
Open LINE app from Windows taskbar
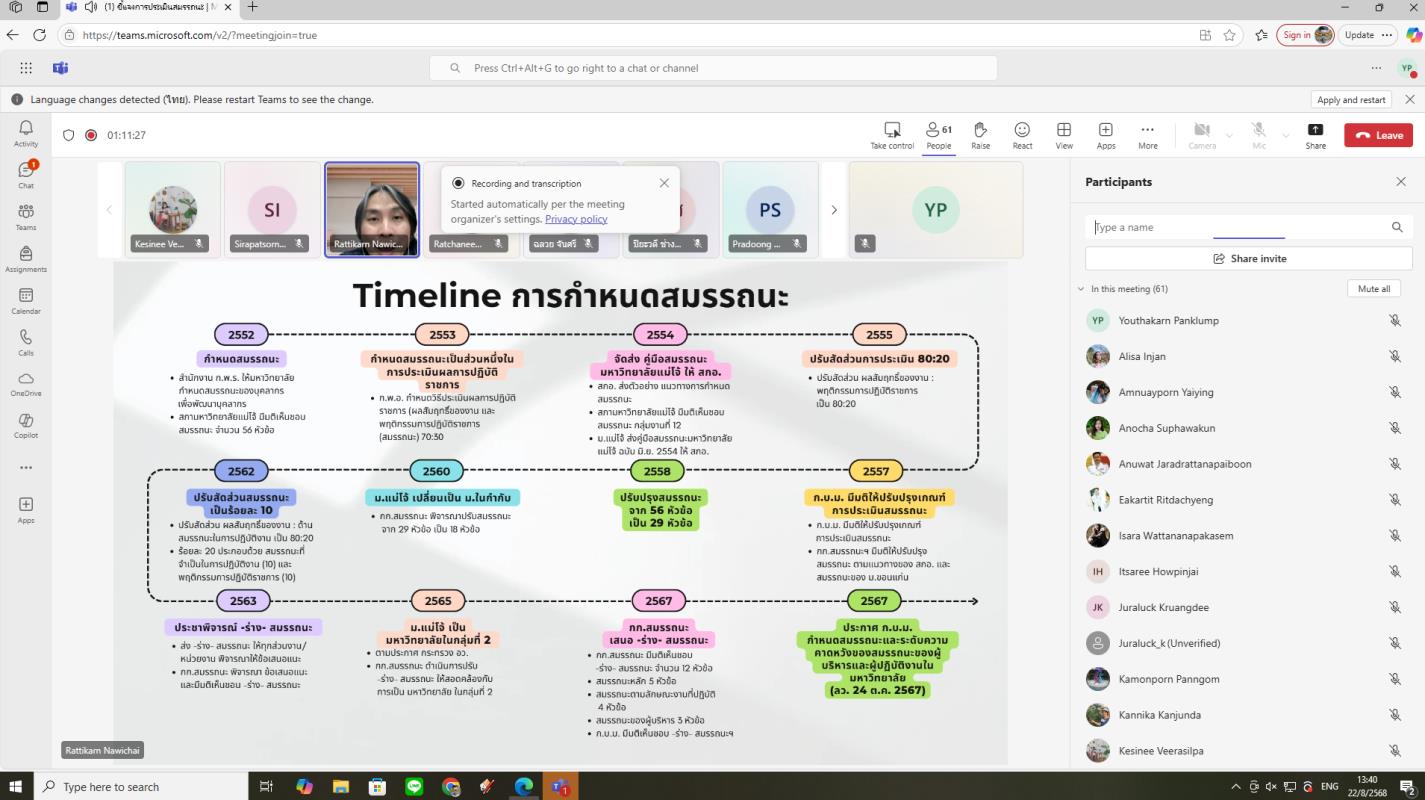pos(414,787)
